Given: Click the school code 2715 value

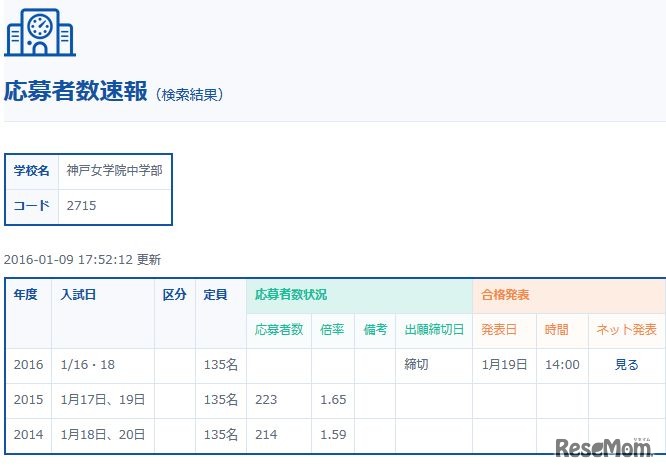Looking at the screenshot, I should pyautogui.click(x=81, y=206).
